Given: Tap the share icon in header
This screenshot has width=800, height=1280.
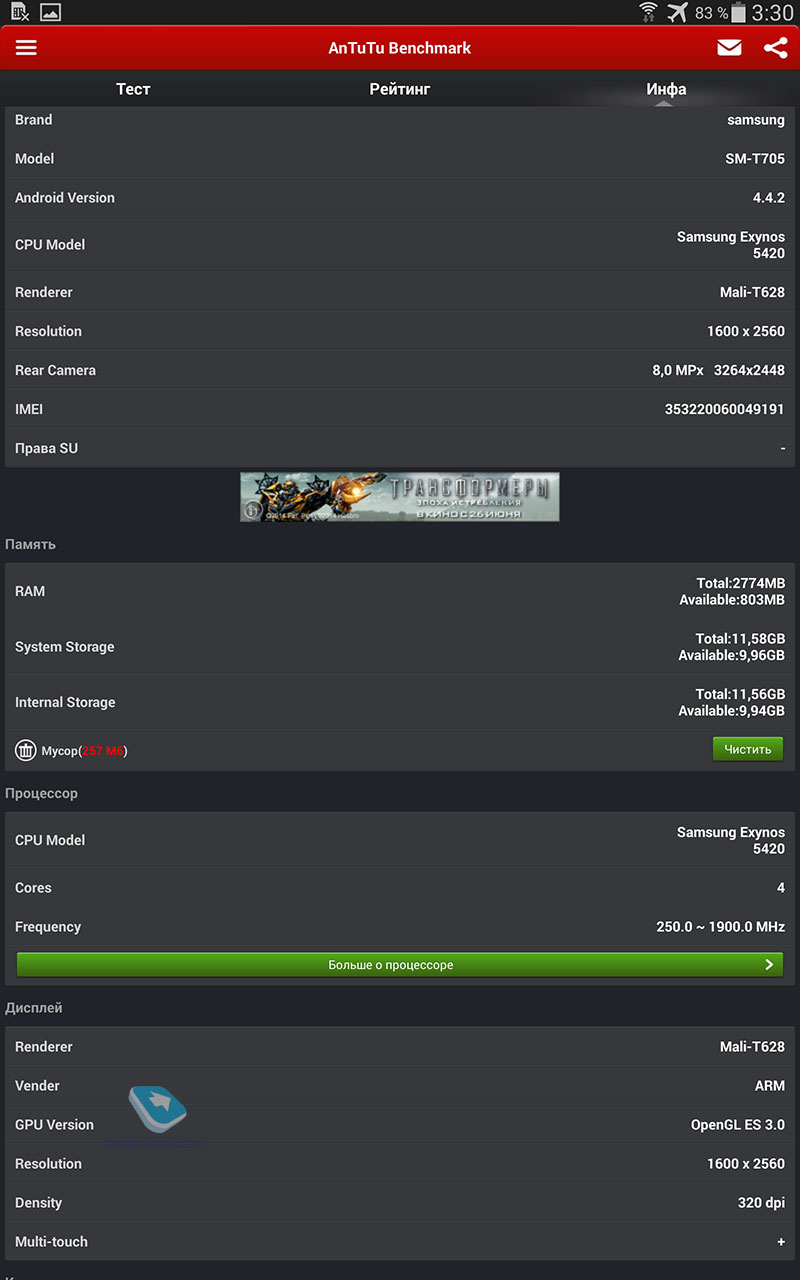Looking at the screenshot, I should 776,48.
